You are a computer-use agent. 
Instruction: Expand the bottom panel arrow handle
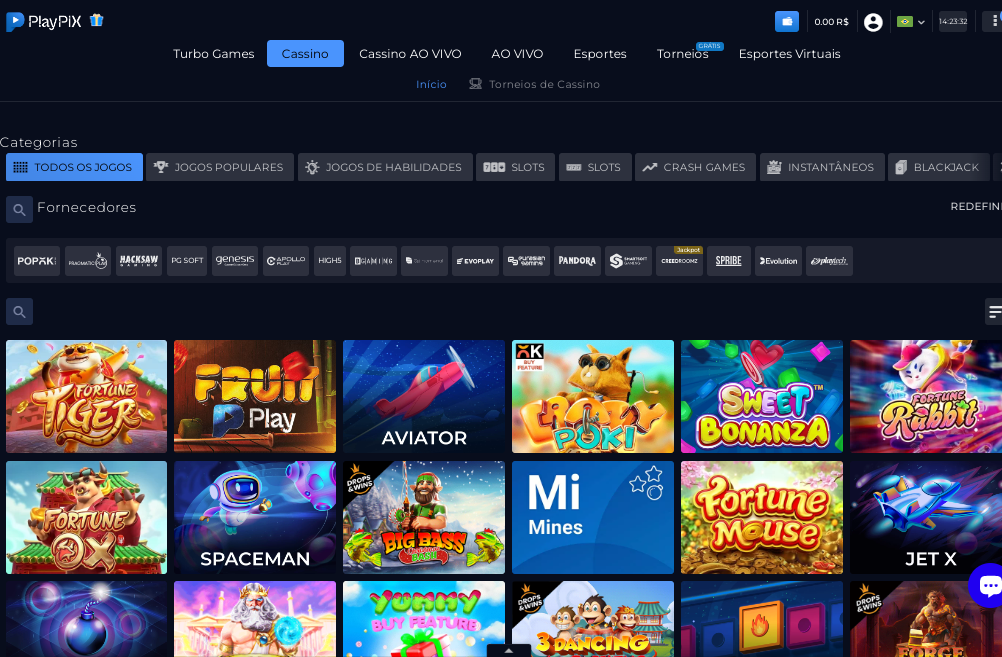point(508,650)
